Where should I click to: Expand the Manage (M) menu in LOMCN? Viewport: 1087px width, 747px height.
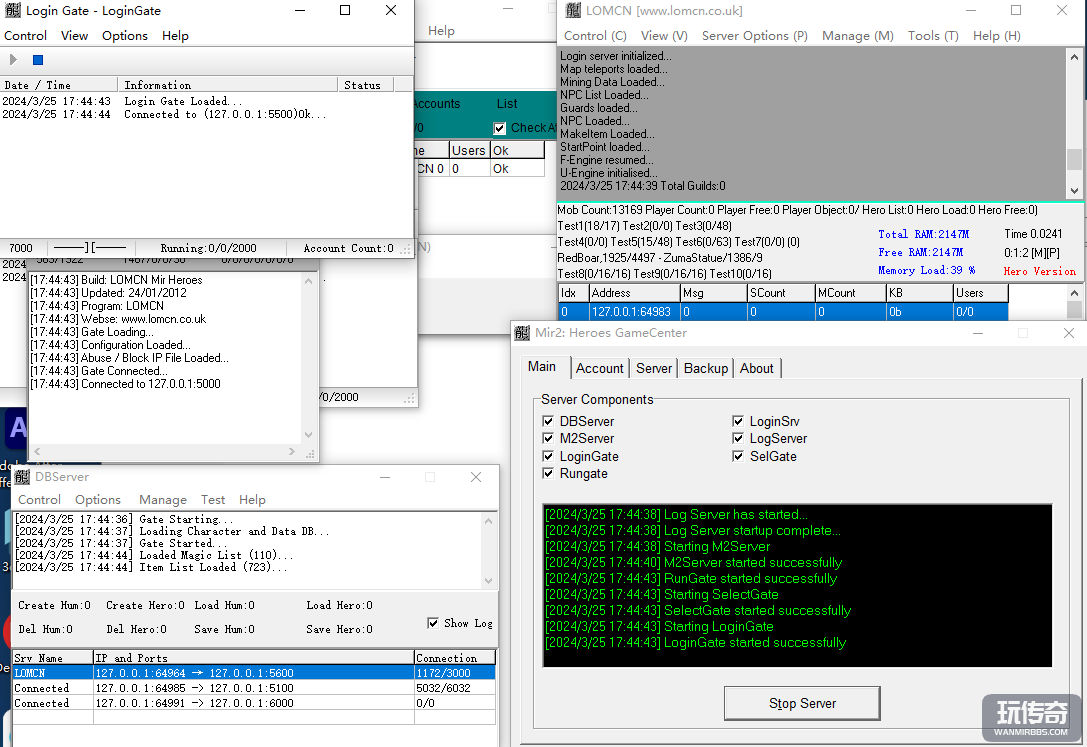(x=857, y=35)
